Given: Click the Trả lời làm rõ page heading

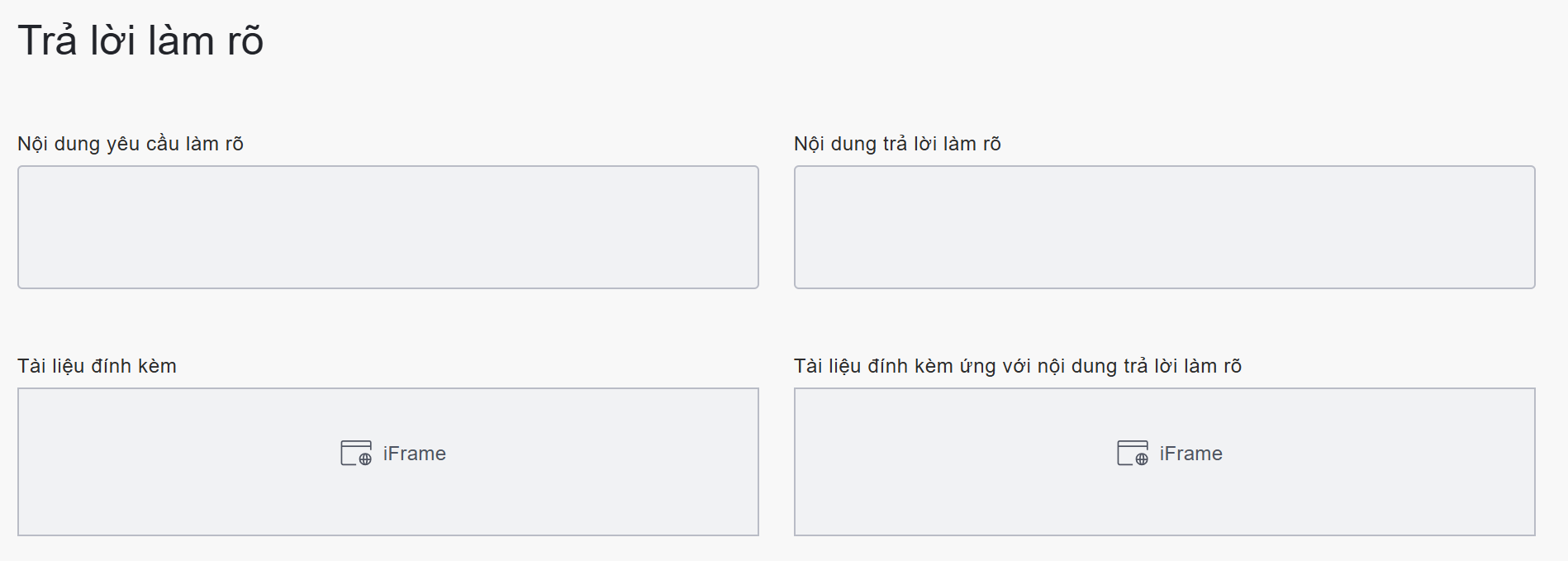Looking at the screenshot, I should tap(140, 40).
